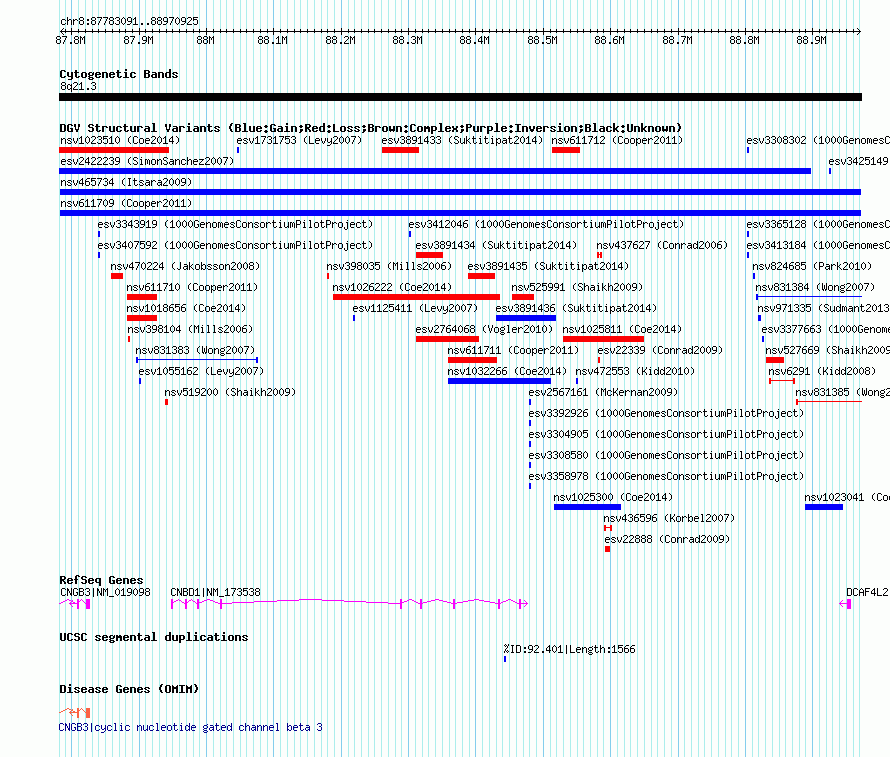Viewport: 890px width, 757px height.
Task: Click the nsv824685 (Park2010) label
Action: tap(812, 266)
